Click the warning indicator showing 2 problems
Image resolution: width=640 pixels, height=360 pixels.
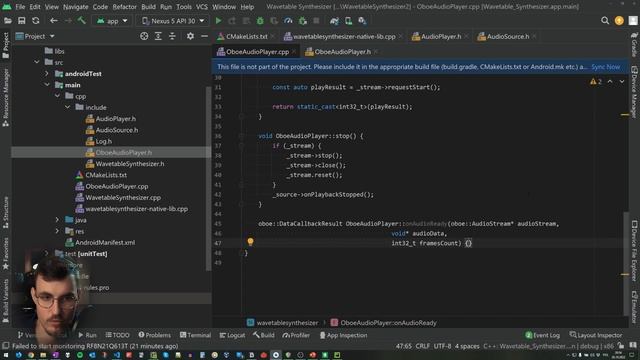tap(596, 82)
